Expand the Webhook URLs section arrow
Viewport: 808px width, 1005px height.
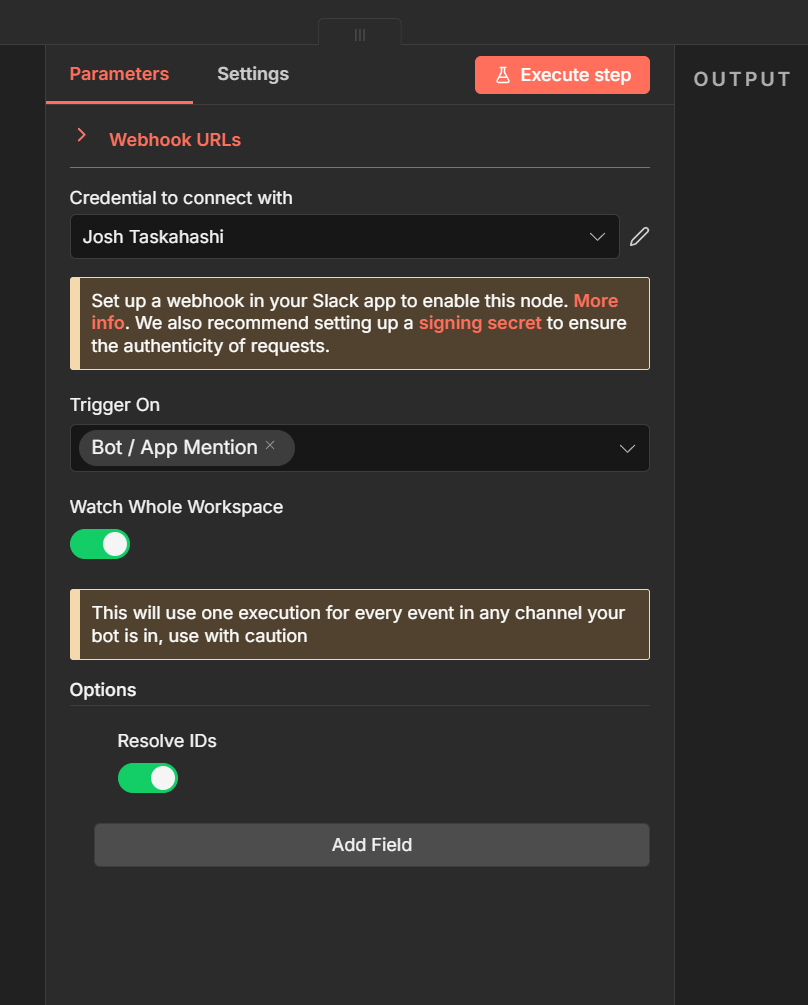click(82, 135)
